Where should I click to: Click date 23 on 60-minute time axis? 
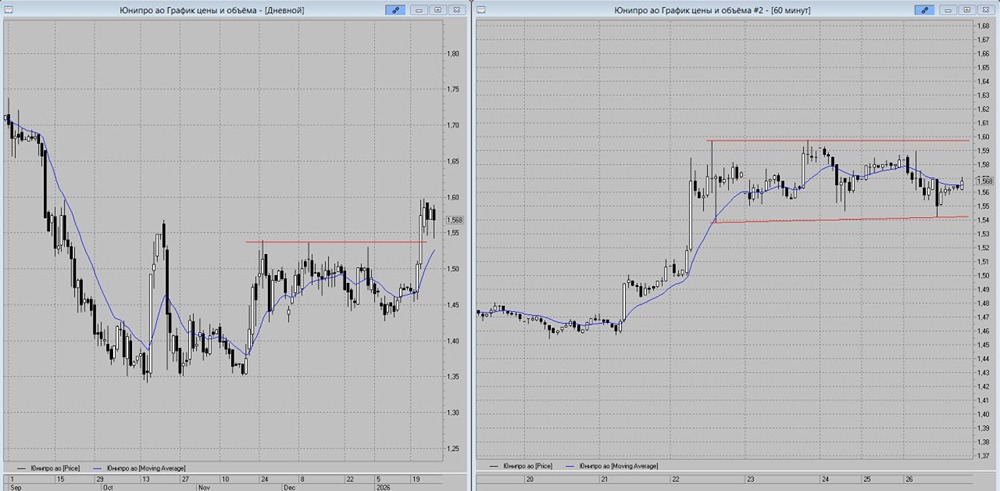(x=751, y=478)
